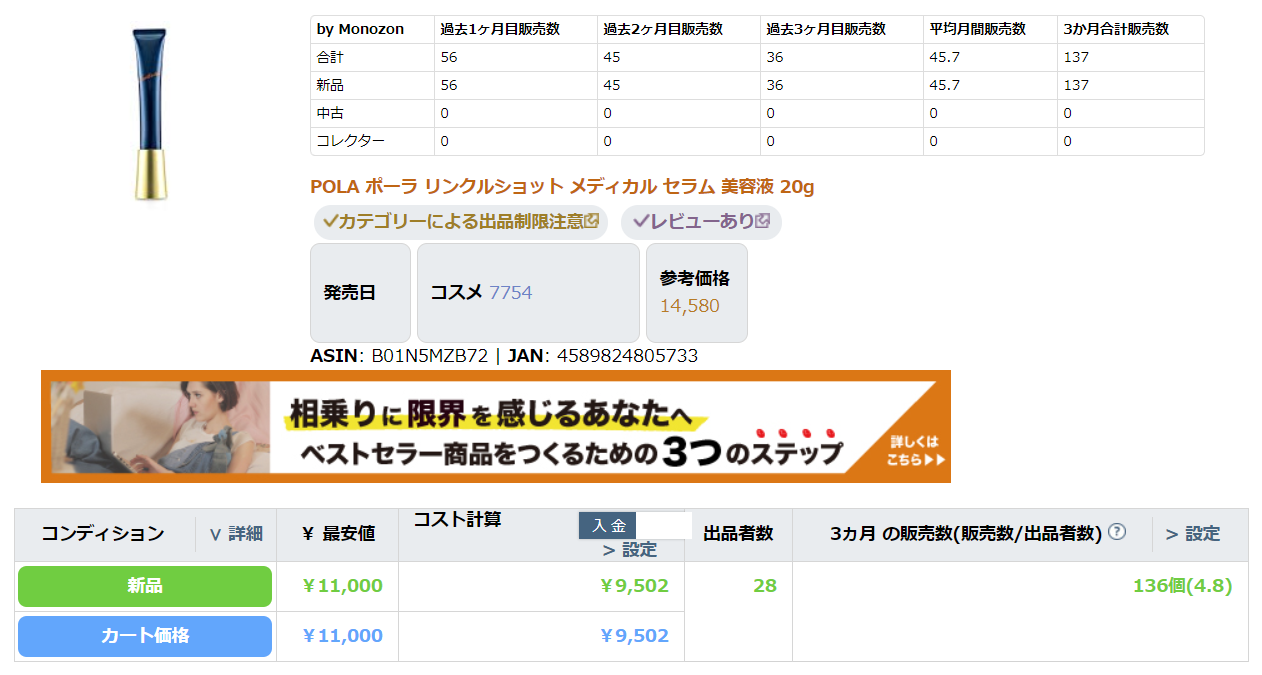Viewport: 1262px width, 675px height.
Task: Click the ¥ 最安値 column header
Action: click(x=338, y=534)
